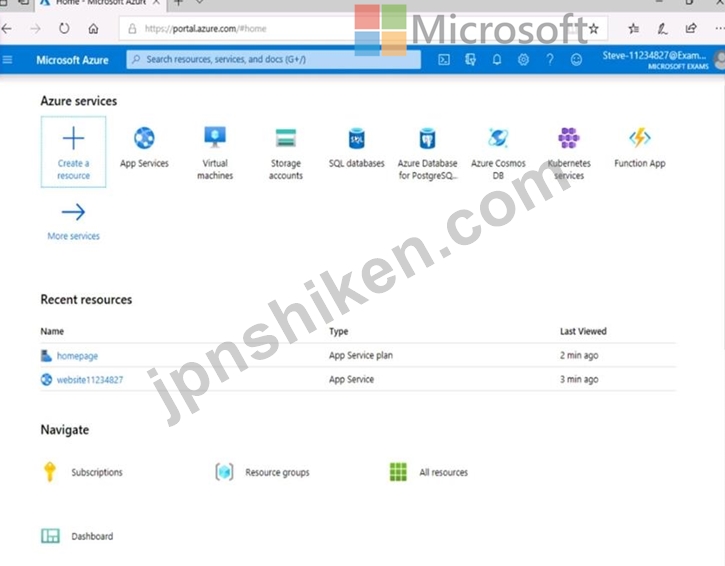The width and height of the screenshot is (725, 566).
Task: Open Virtual machines service
Action: [x=215, y=153]
